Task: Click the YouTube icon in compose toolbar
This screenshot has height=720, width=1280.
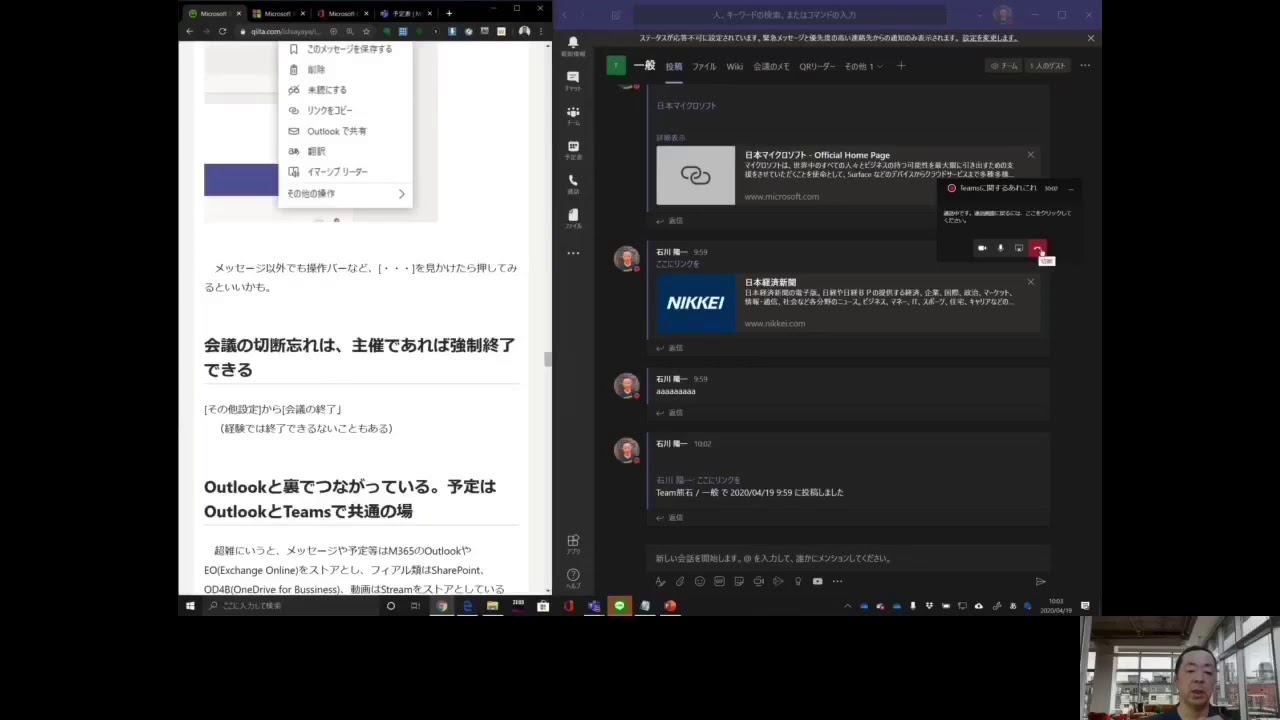Action: click(x=817, y=581)
